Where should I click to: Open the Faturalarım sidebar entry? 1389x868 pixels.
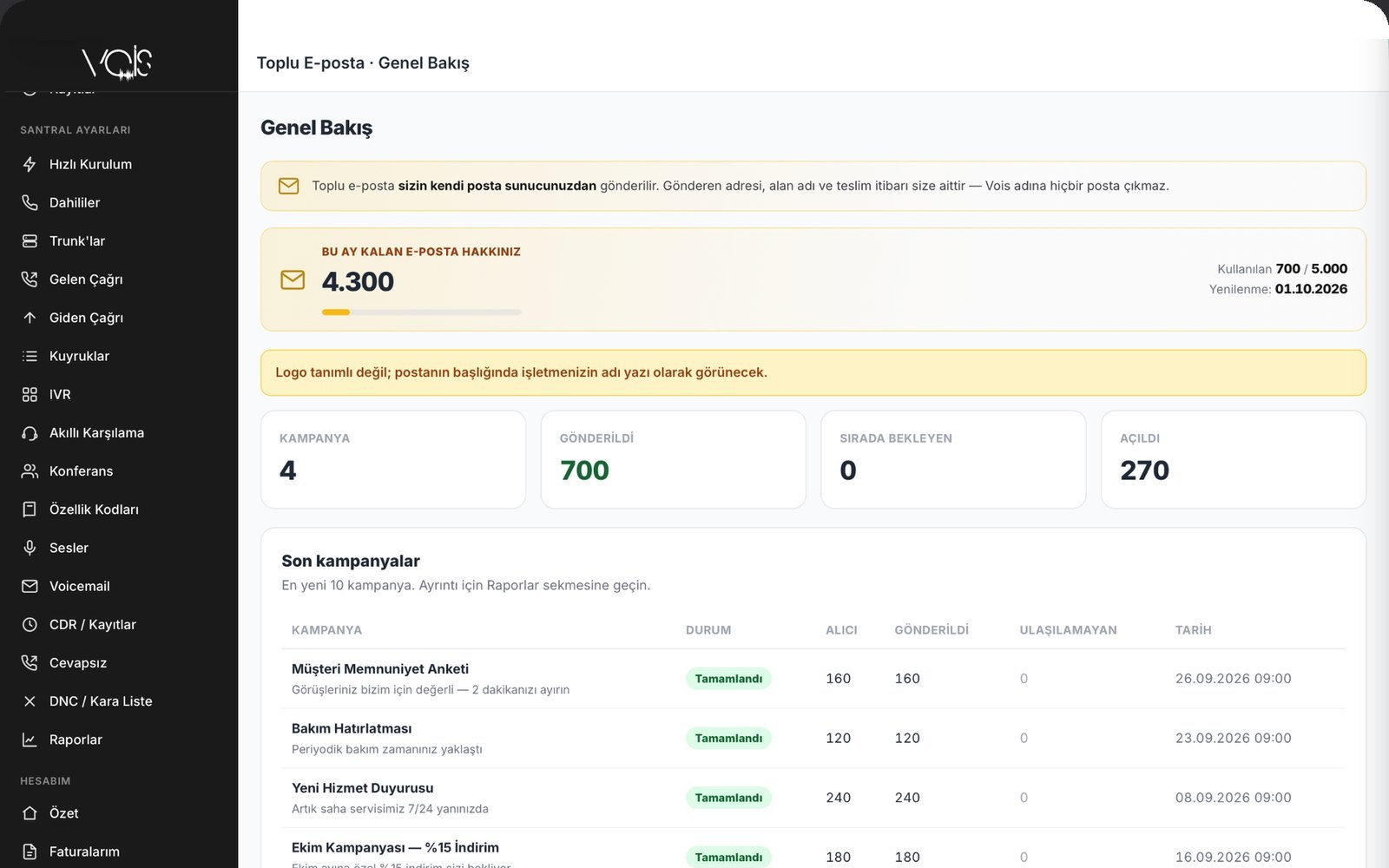119,852
